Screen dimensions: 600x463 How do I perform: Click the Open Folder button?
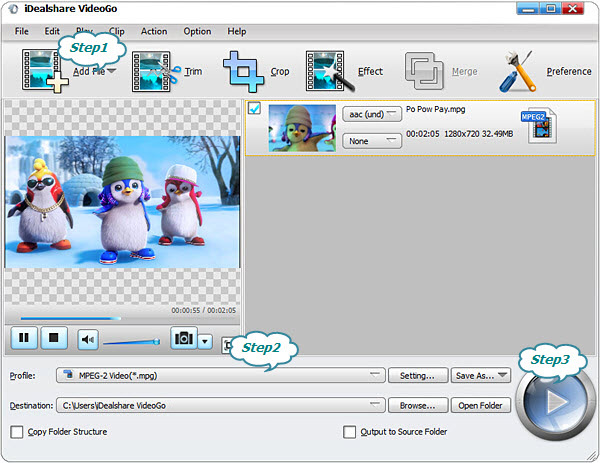click(x=481, y=405)
